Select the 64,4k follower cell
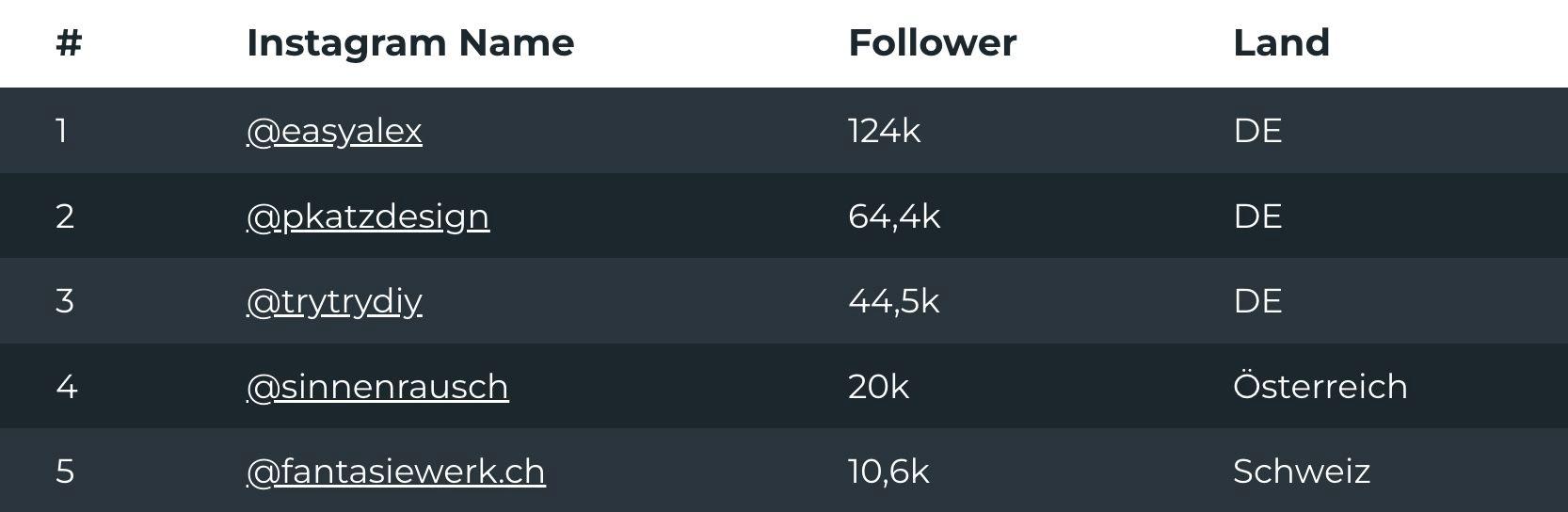This screenshot has height=512, width=1568. [894, 216]
